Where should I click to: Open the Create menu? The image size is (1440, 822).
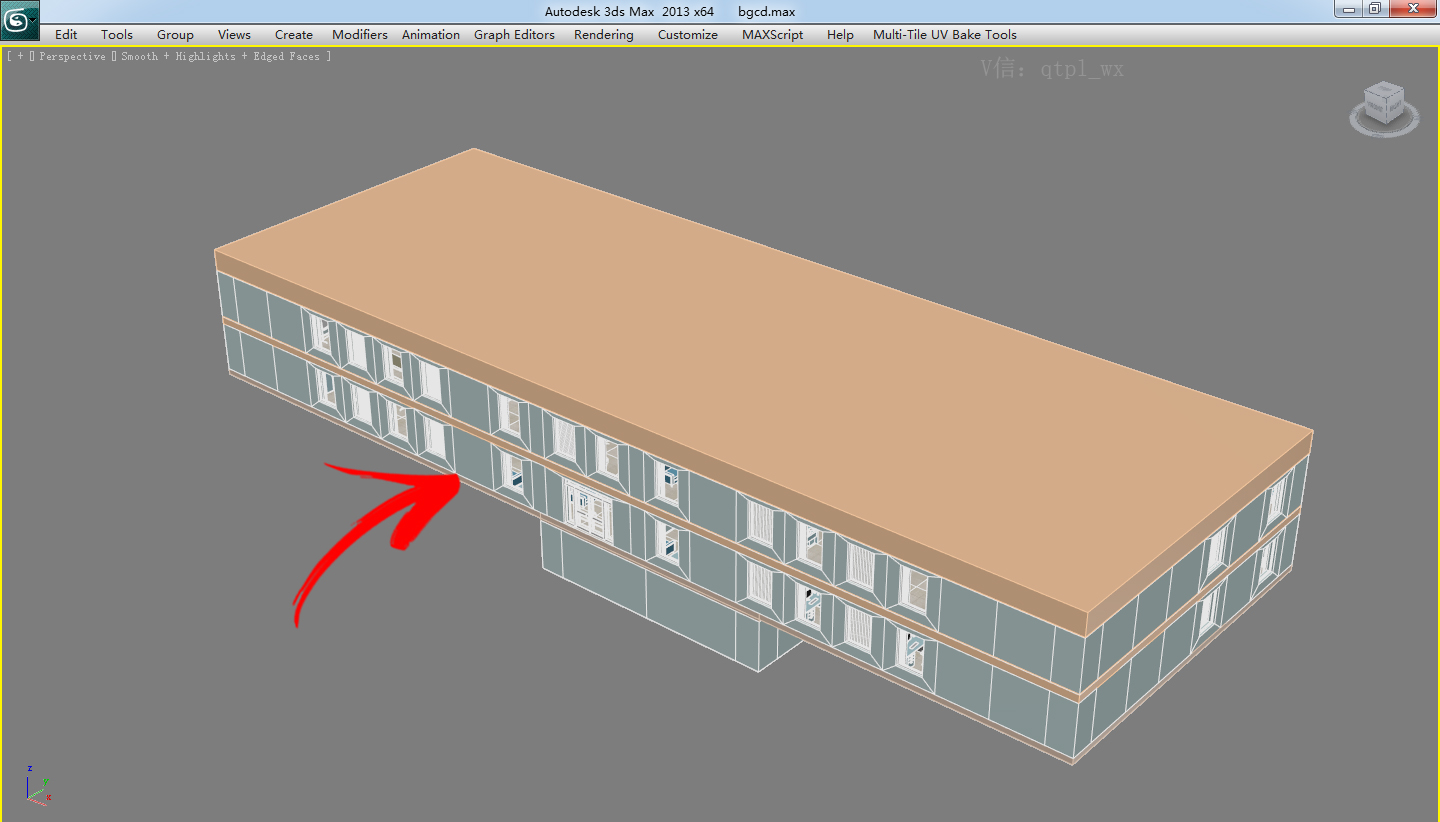[x=294, y=34]
